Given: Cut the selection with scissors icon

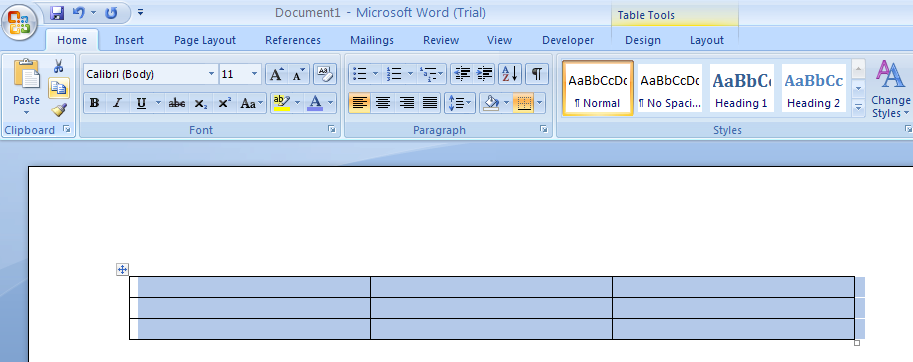Looking at the screenshot, I should (x=58, y=66).
